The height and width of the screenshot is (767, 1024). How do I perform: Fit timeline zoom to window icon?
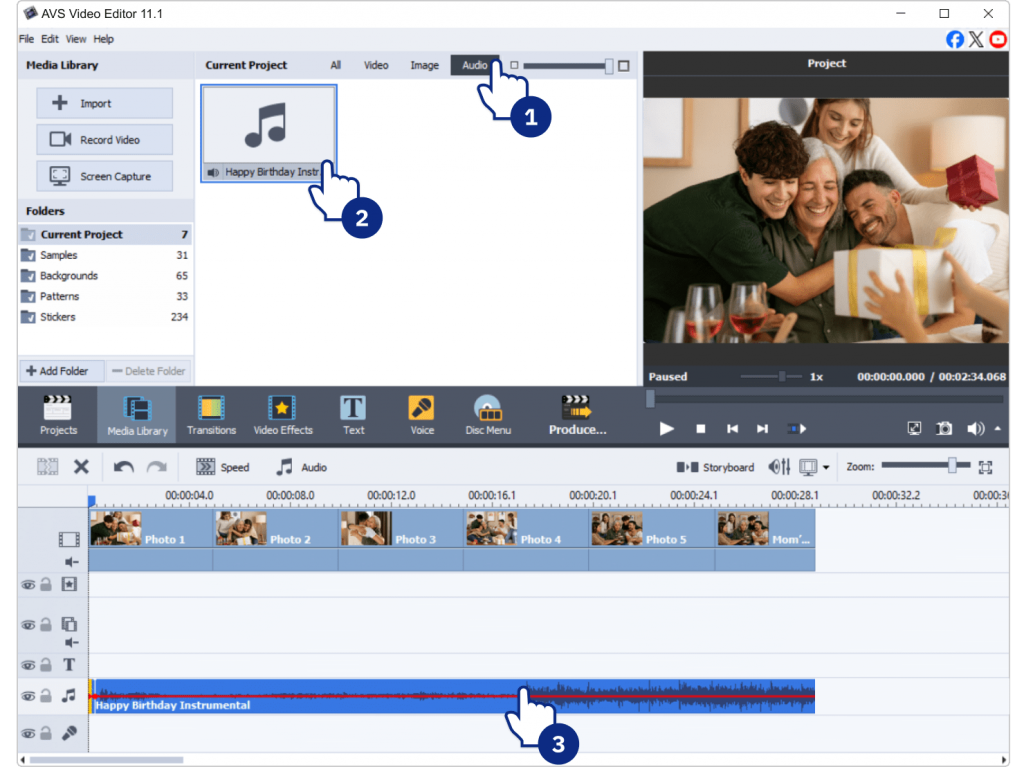[985, 467]
